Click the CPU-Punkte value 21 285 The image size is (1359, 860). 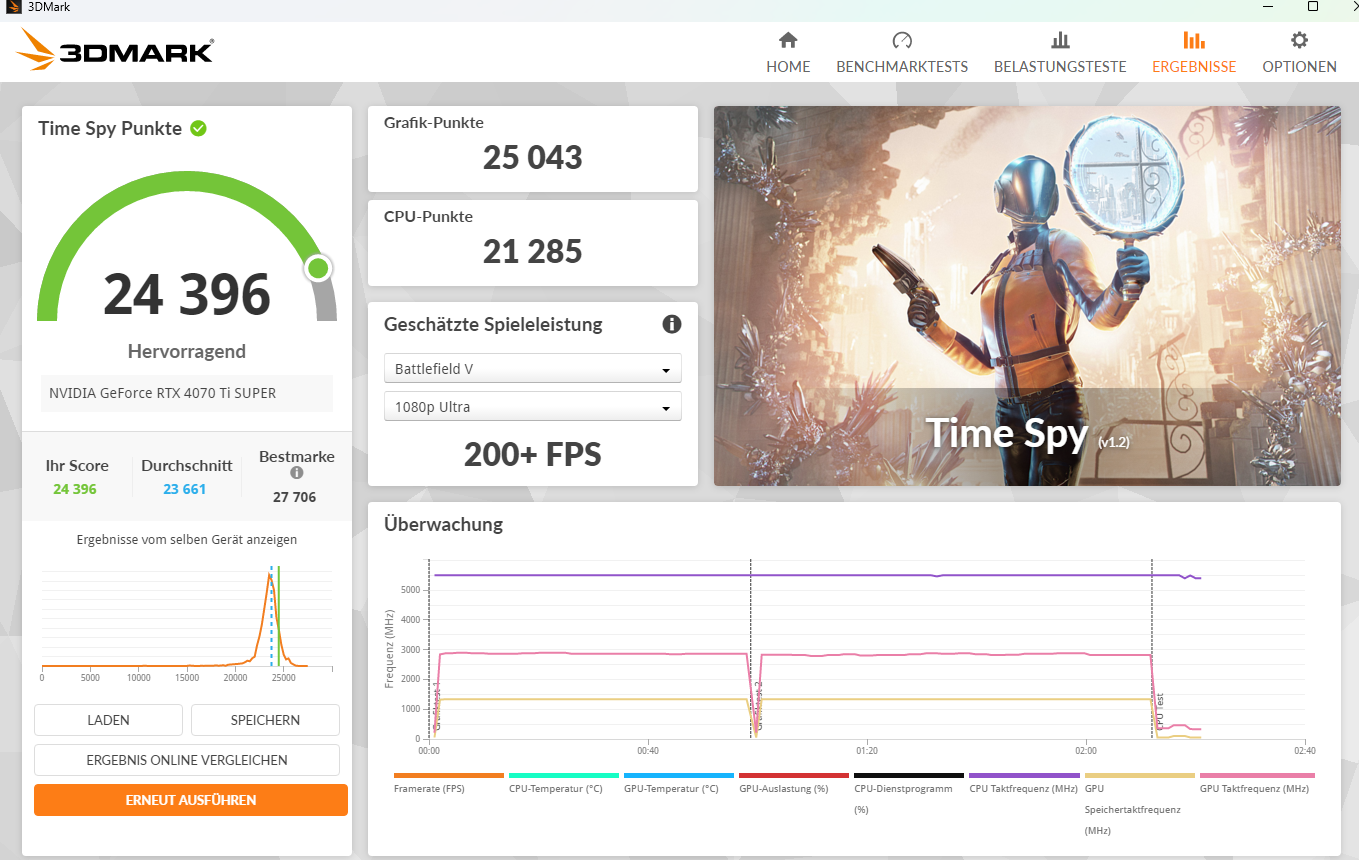pyautogui.click(x=533, y=251)
